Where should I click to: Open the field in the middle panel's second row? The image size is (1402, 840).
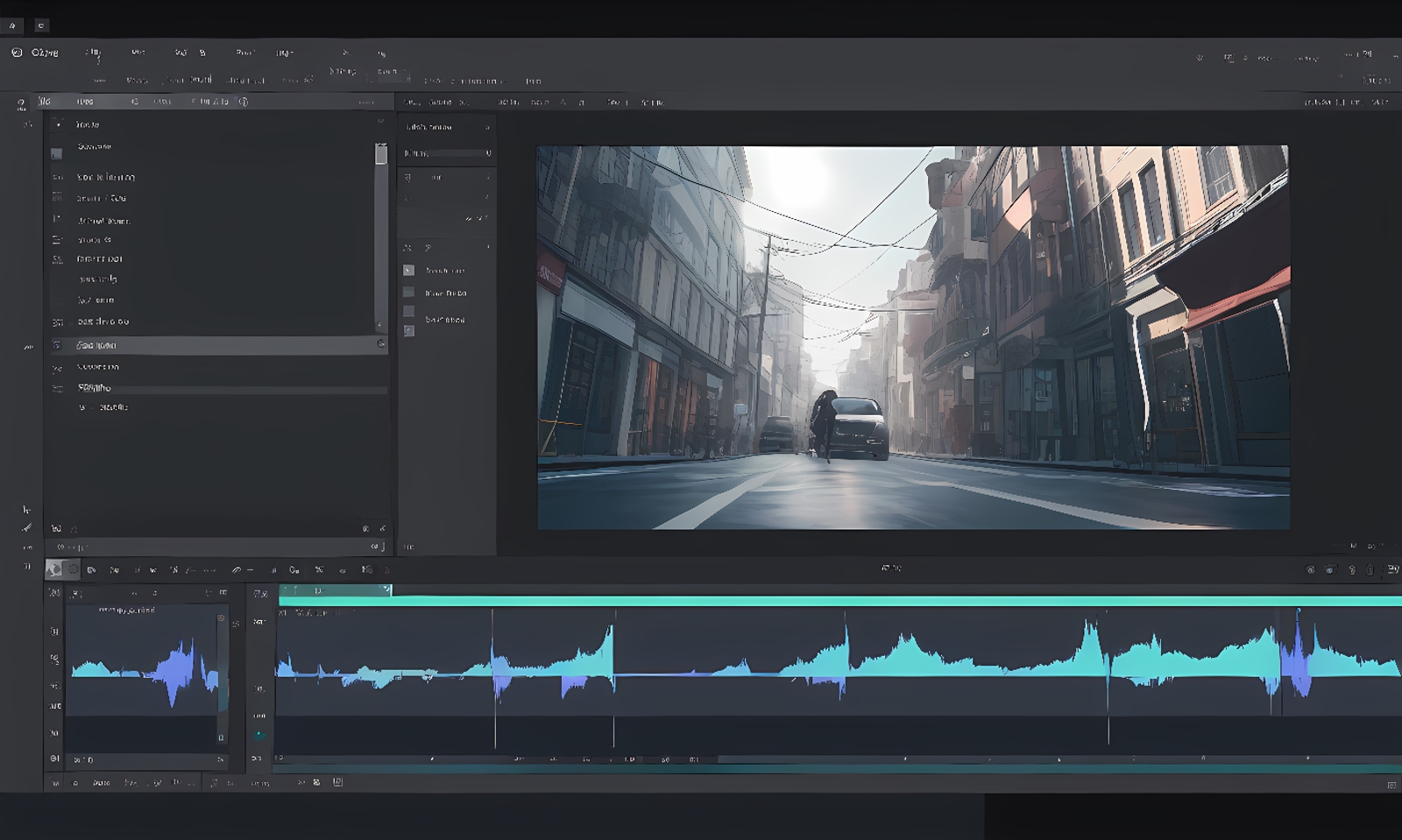click(x=447, y=153)
